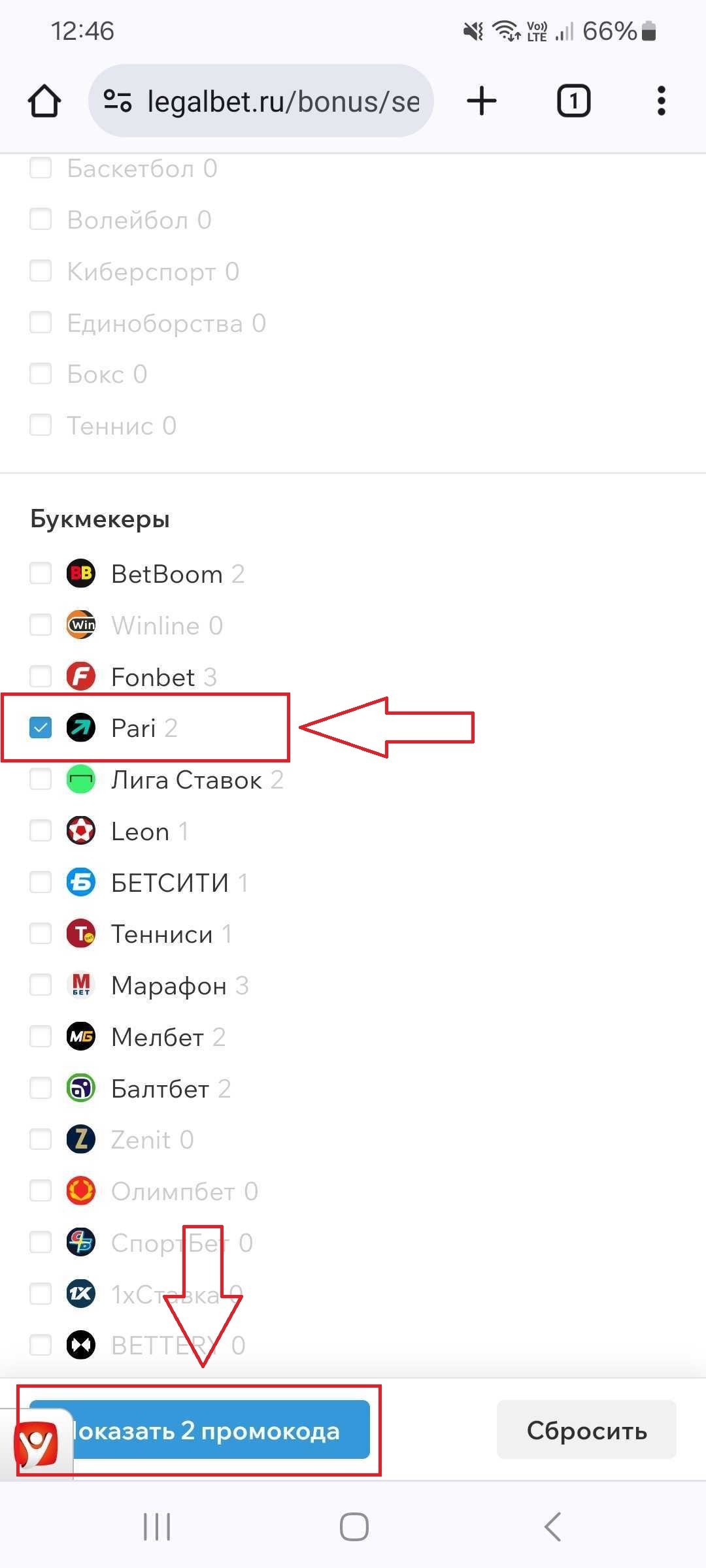Check the БЕТСИТИ checkbox

tap(41, 882)
